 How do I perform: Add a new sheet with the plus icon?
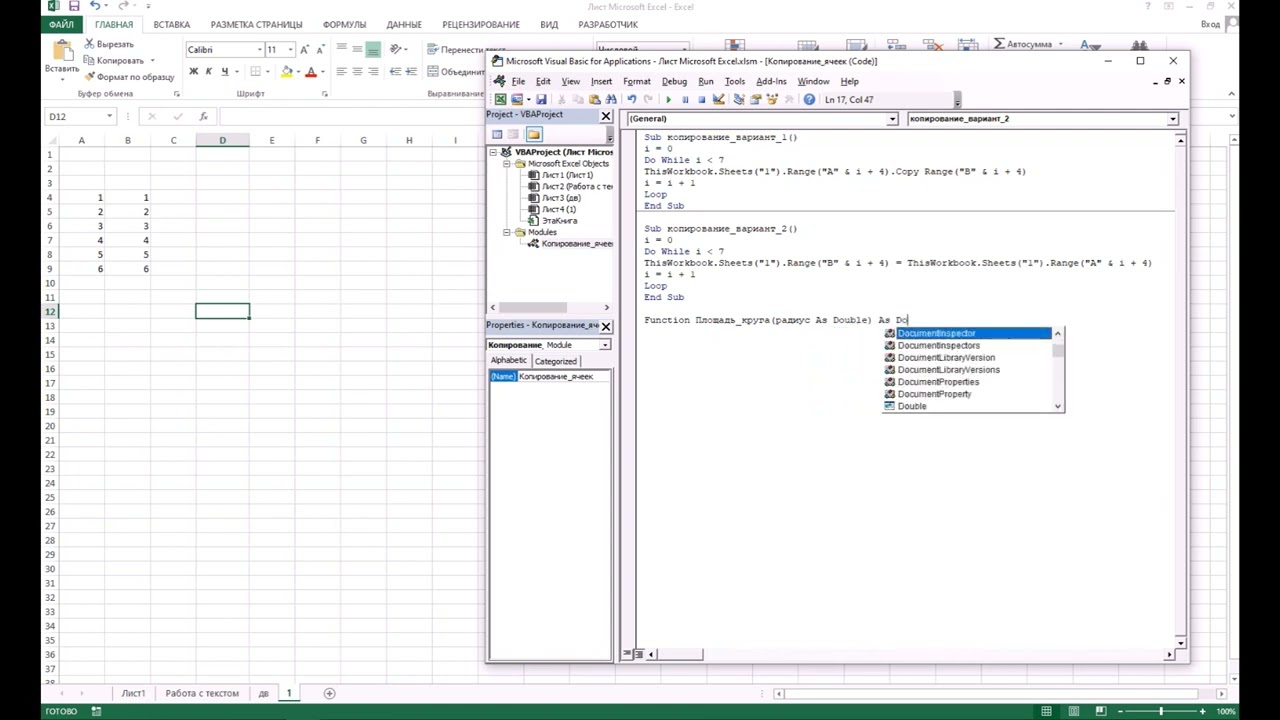(x=329, y=693)
